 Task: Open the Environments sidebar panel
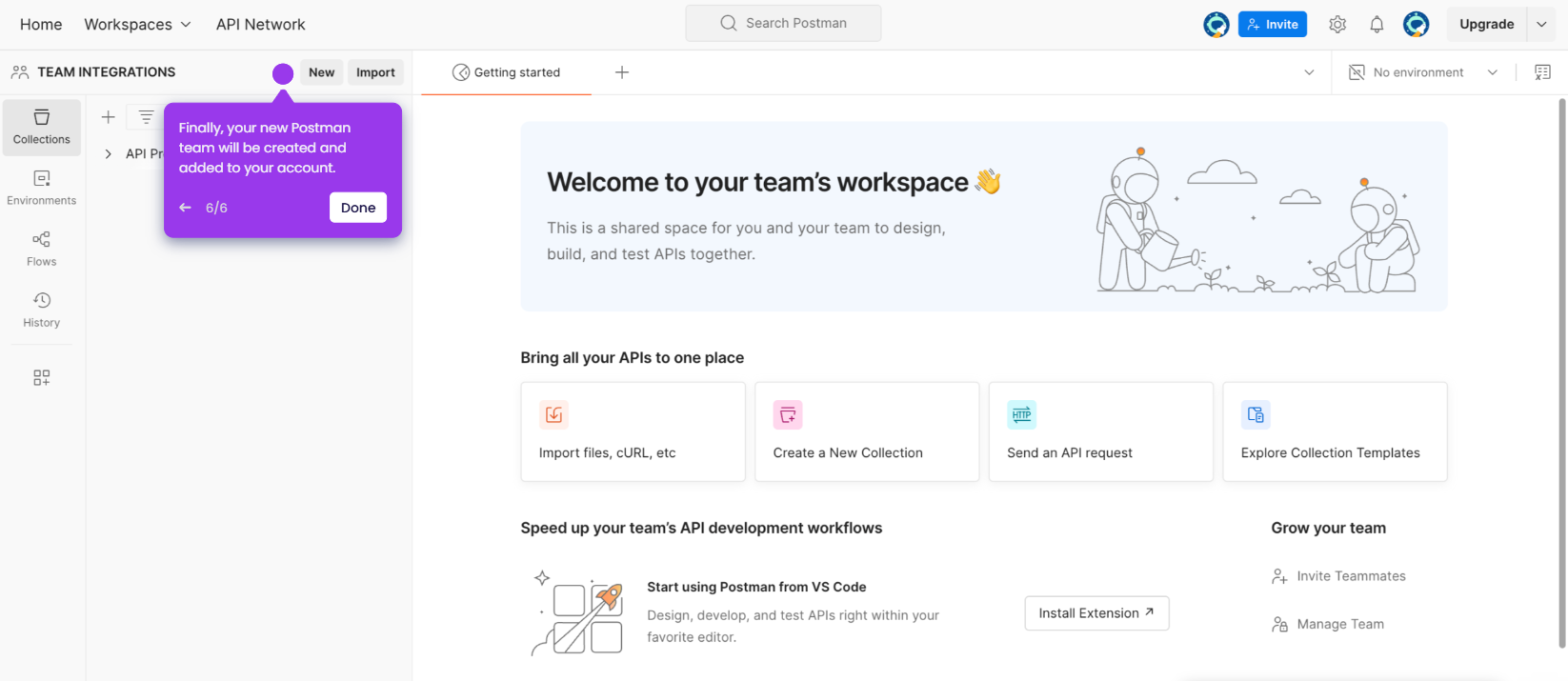[42, 189]
